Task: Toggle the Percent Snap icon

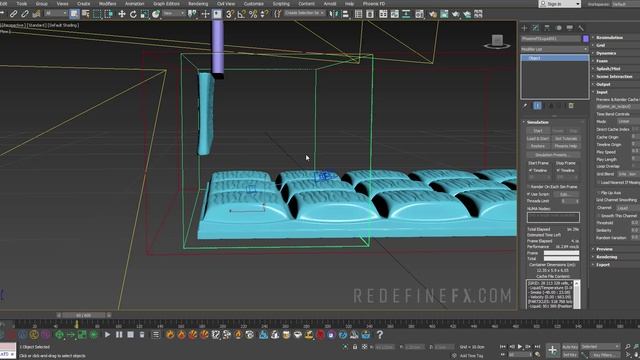Action: pos(253,14)
